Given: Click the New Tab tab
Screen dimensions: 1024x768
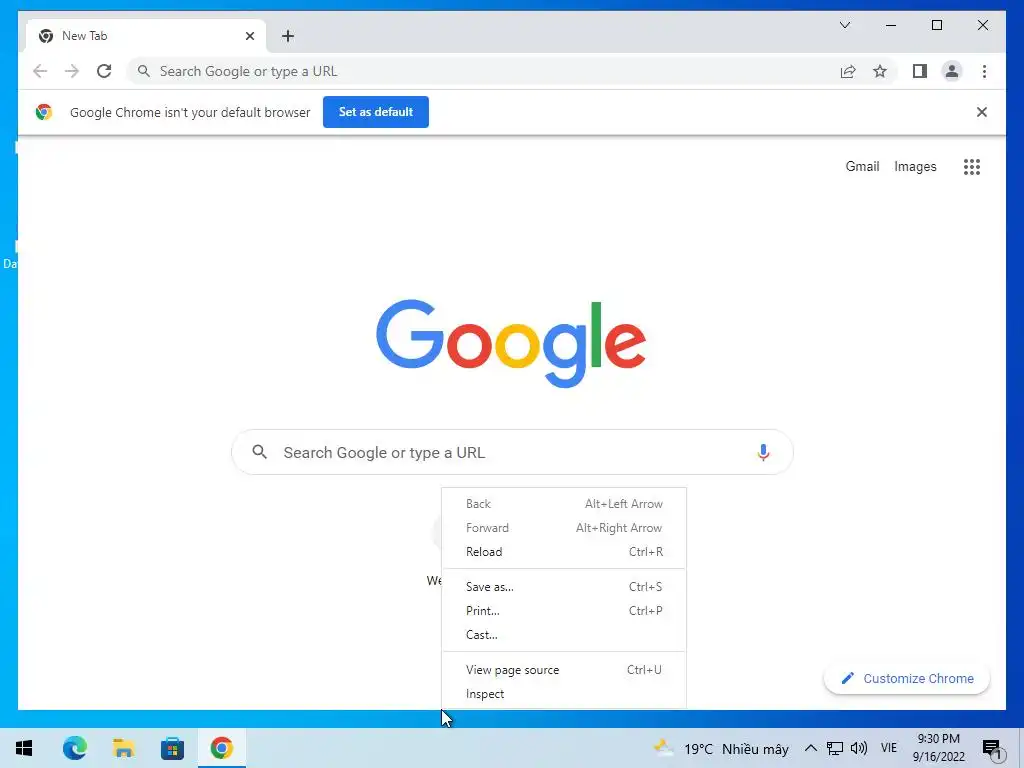Looking at the screenshot, I should tap(145, 36).
